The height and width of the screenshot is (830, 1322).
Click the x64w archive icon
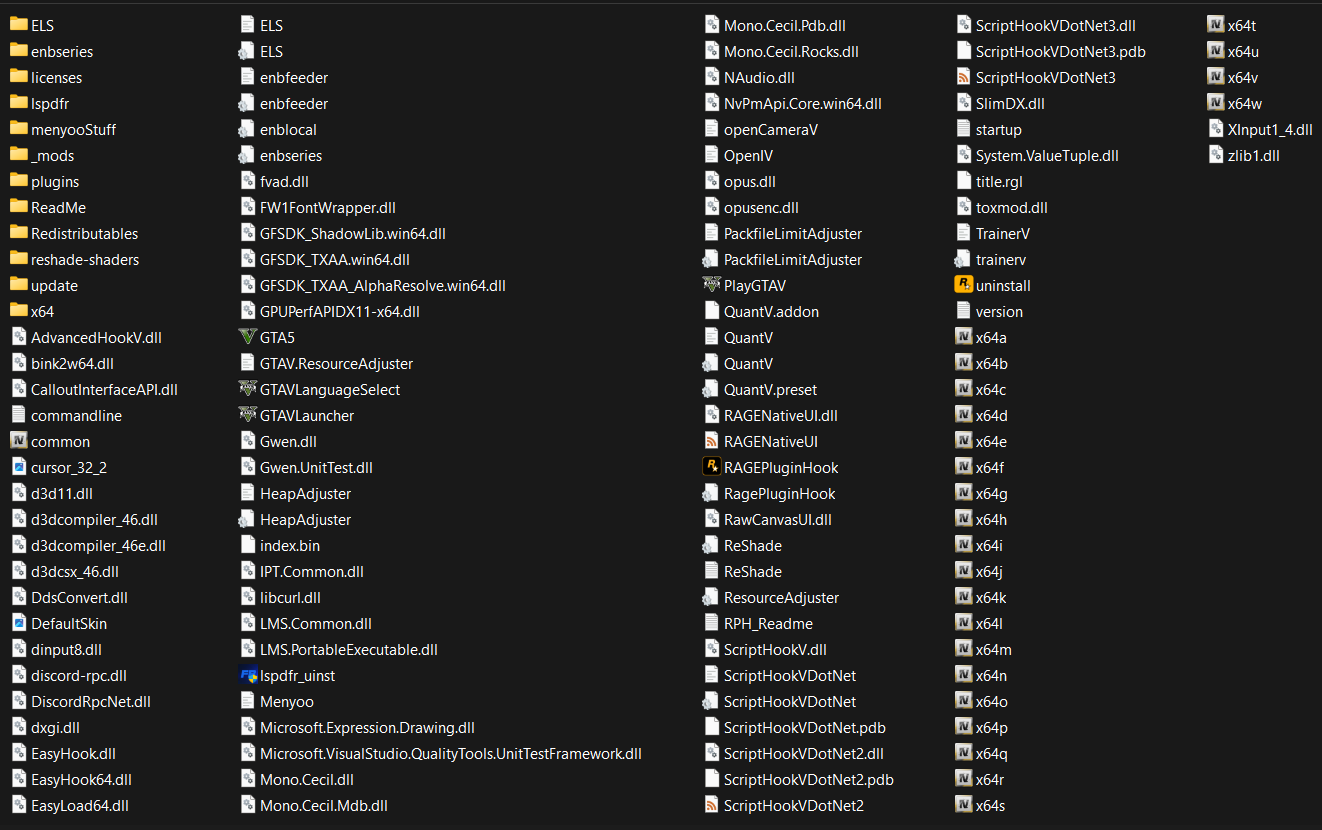coord(1216,103)
